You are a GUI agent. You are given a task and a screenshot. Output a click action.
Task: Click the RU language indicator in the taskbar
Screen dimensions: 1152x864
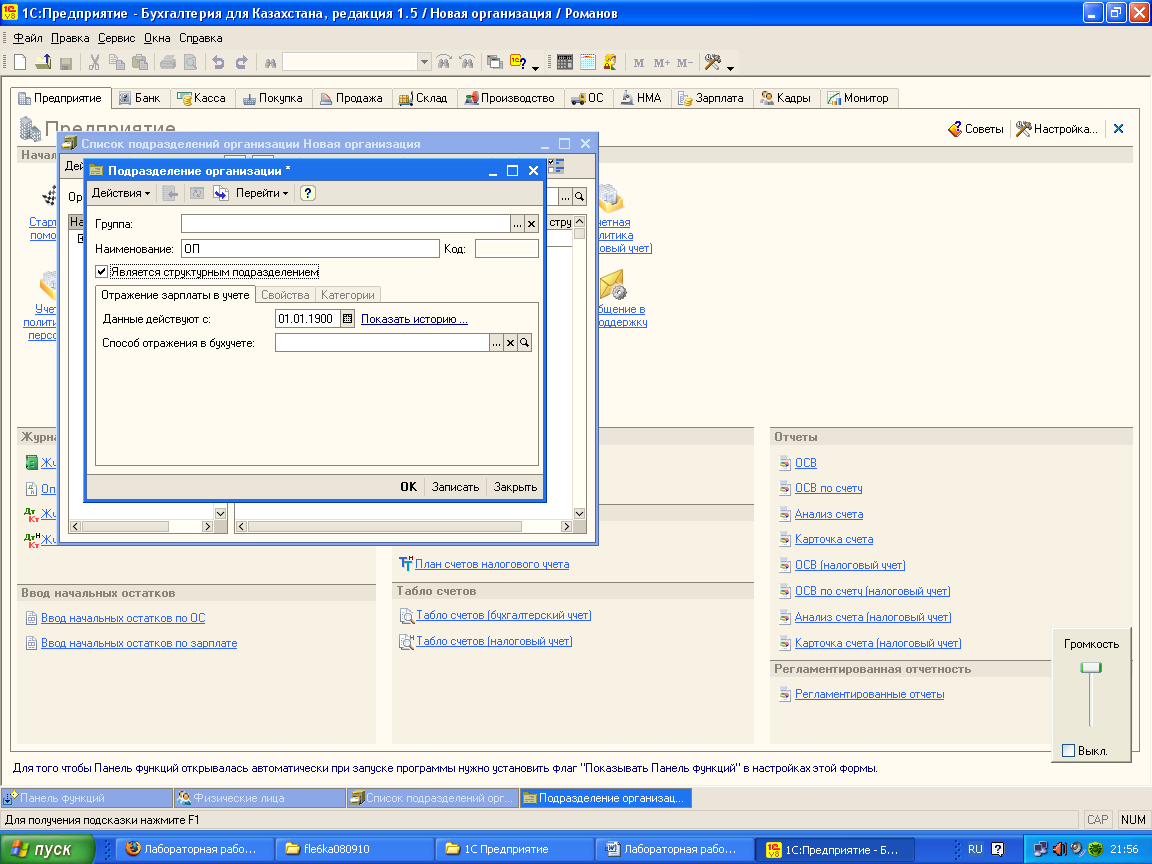(975, 849)
